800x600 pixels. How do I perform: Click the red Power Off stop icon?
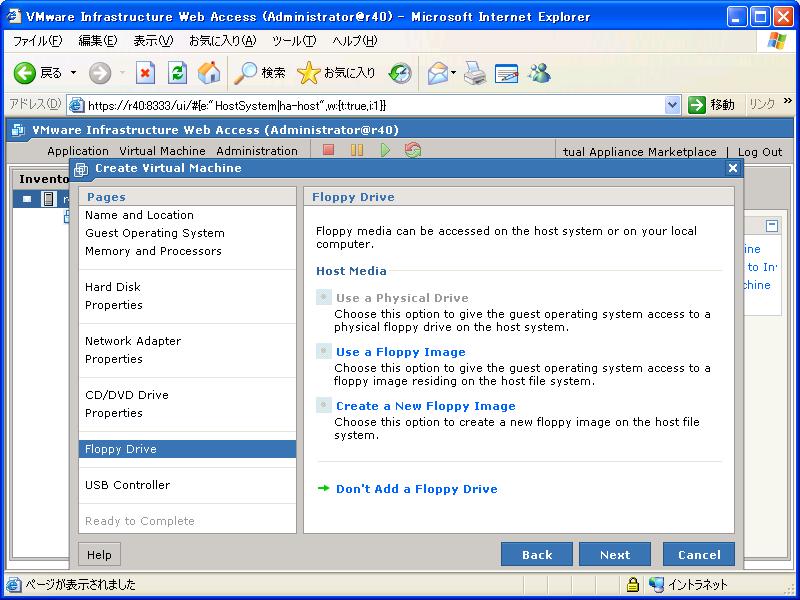(x=329, y=150)
